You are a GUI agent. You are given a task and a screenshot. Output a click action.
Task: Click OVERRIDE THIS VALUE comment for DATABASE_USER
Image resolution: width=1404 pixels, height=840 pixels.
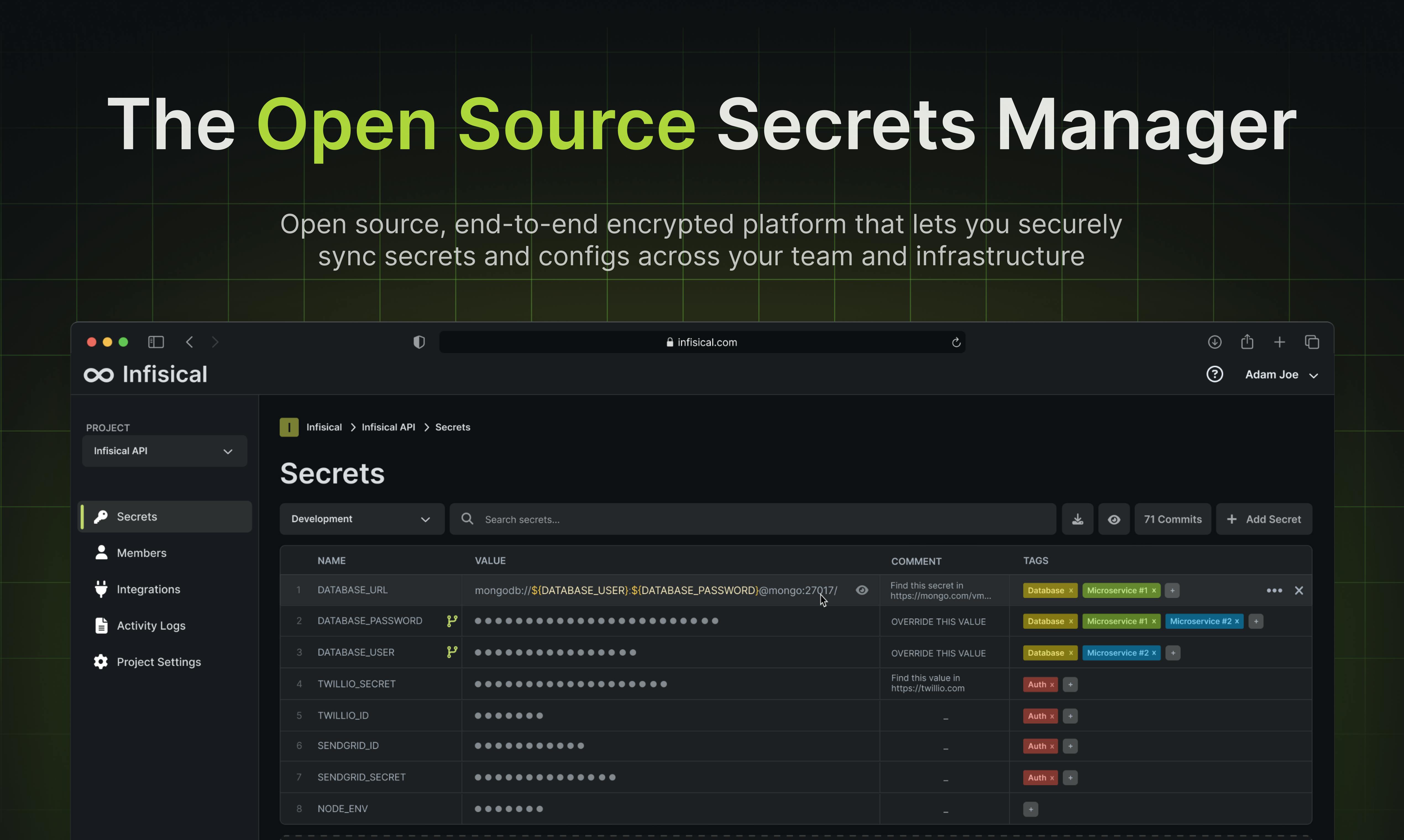click(938, 653)
